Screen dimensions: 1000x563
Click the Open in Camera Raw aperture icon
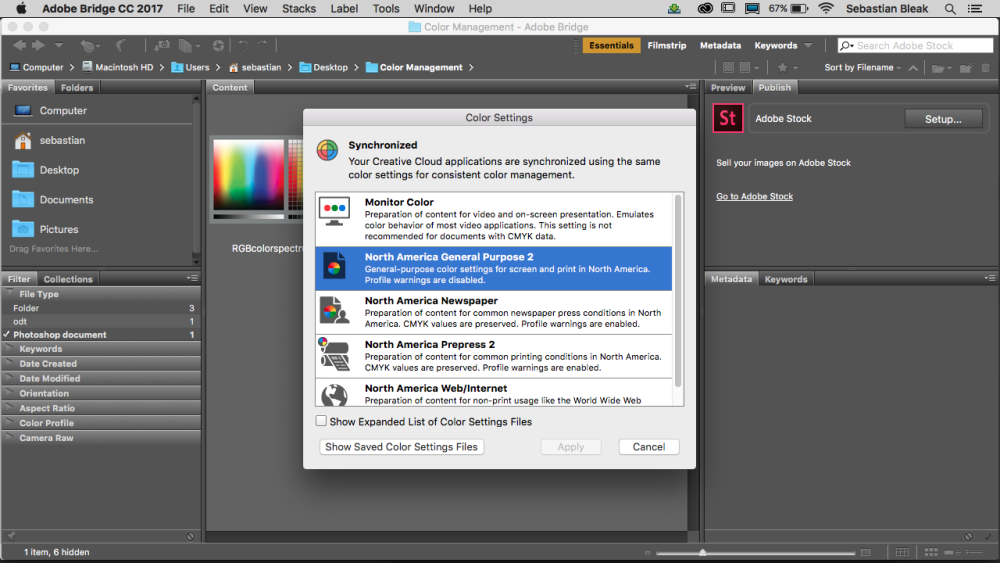218,45
